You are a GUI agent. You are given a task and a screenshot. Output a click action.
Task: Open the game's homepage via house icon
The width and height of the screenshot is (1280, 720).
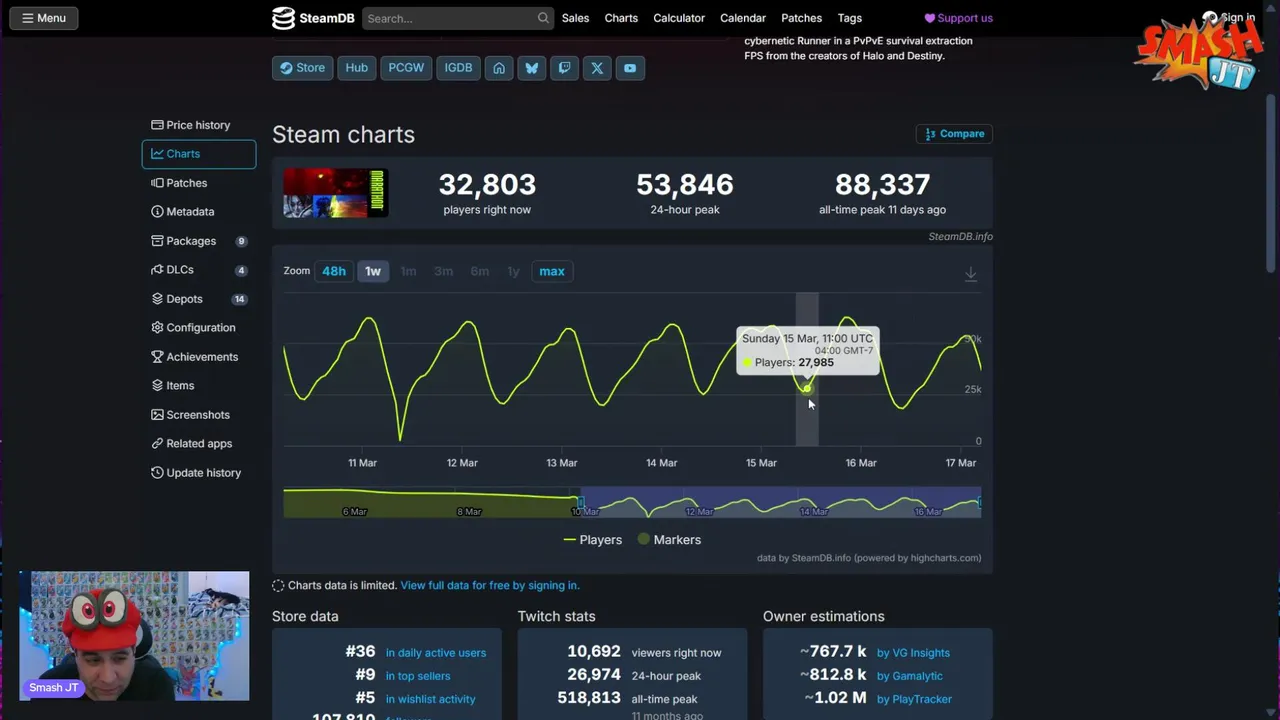(x=499, y=68)
